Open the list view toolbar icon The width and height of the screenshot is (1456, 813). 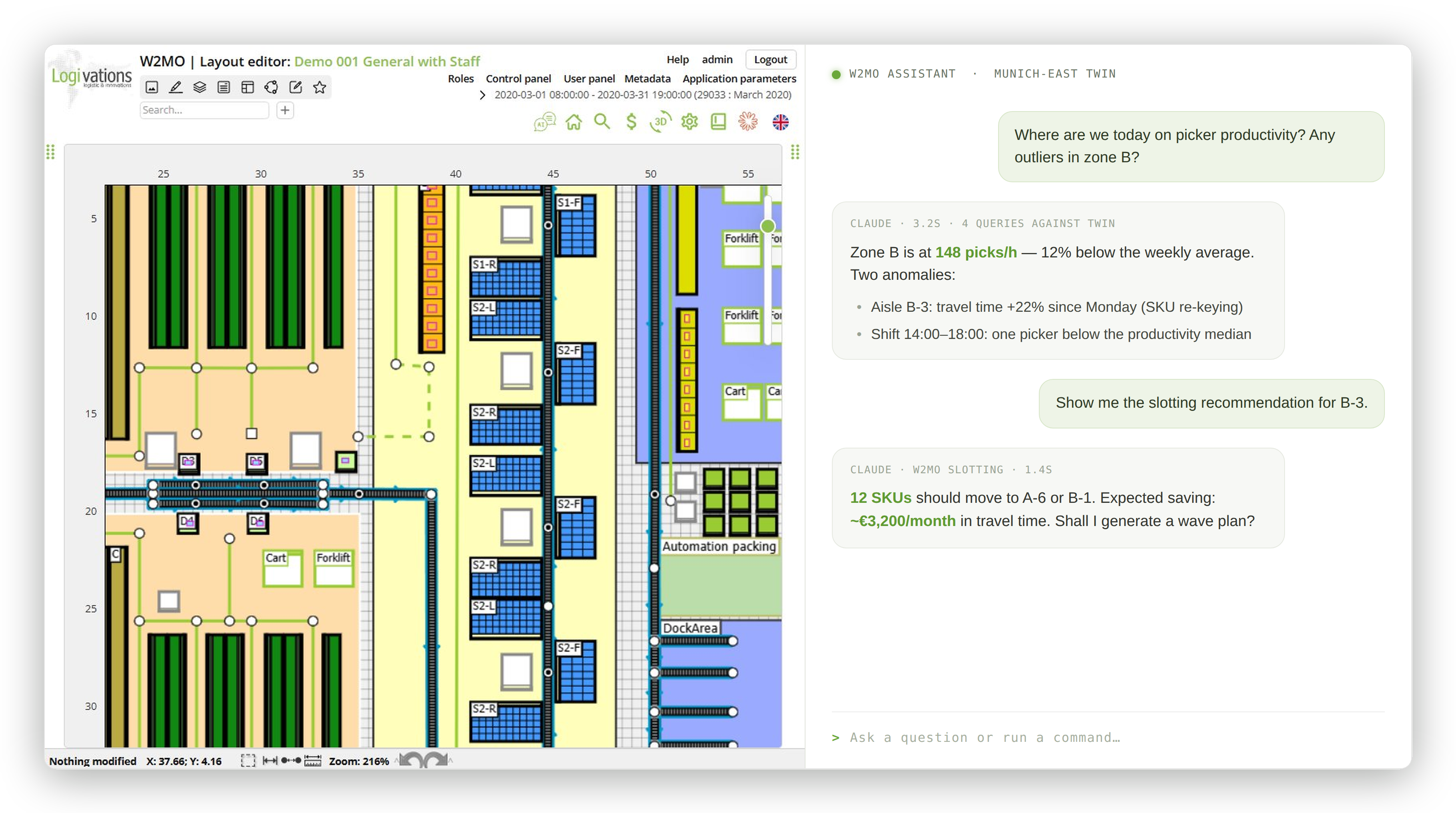click(x=224, y=87)
